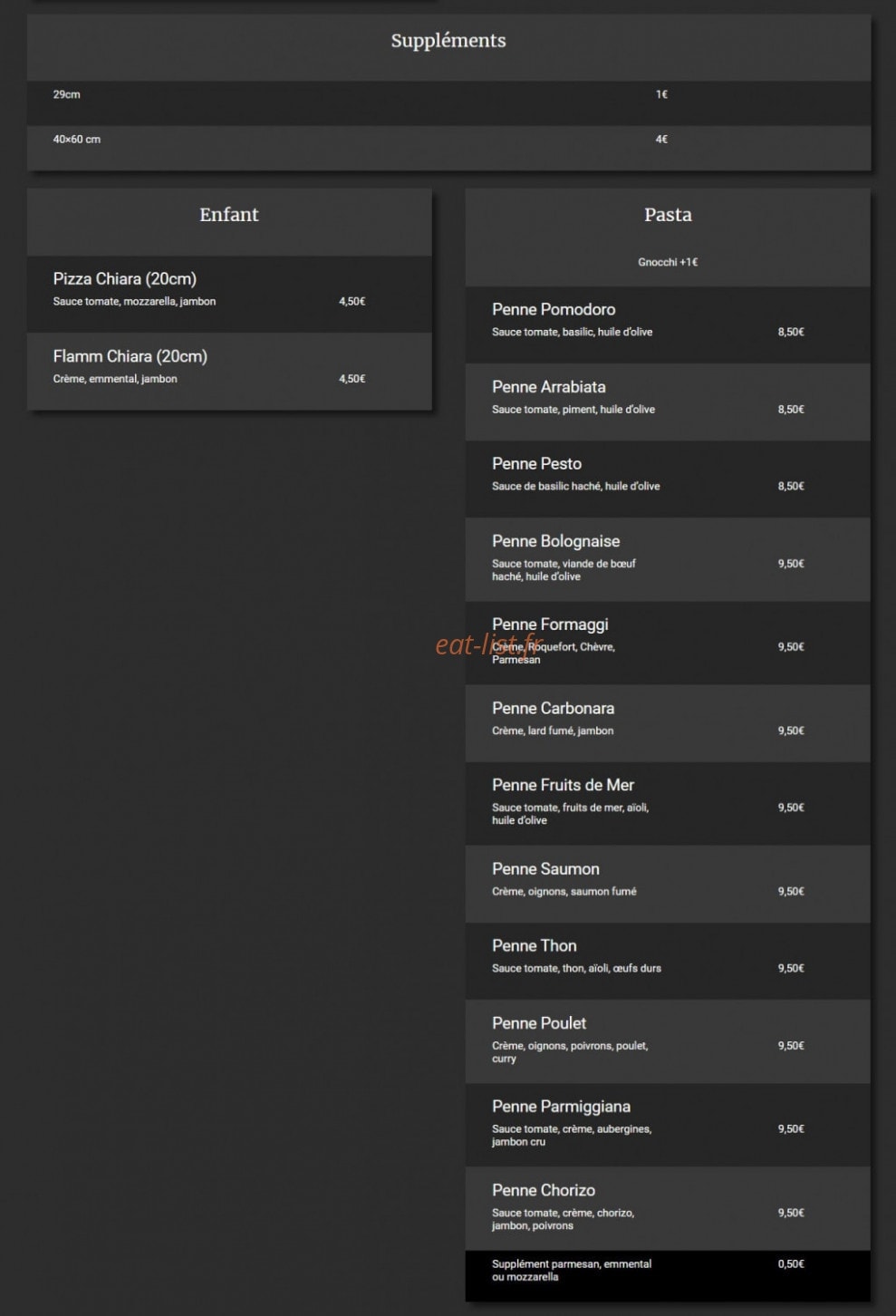Choose Flamm Chiara (20cm) menu item
The height and width of the screenshot is (1316, 896).
pyautogui.click(x=229, y=372)
